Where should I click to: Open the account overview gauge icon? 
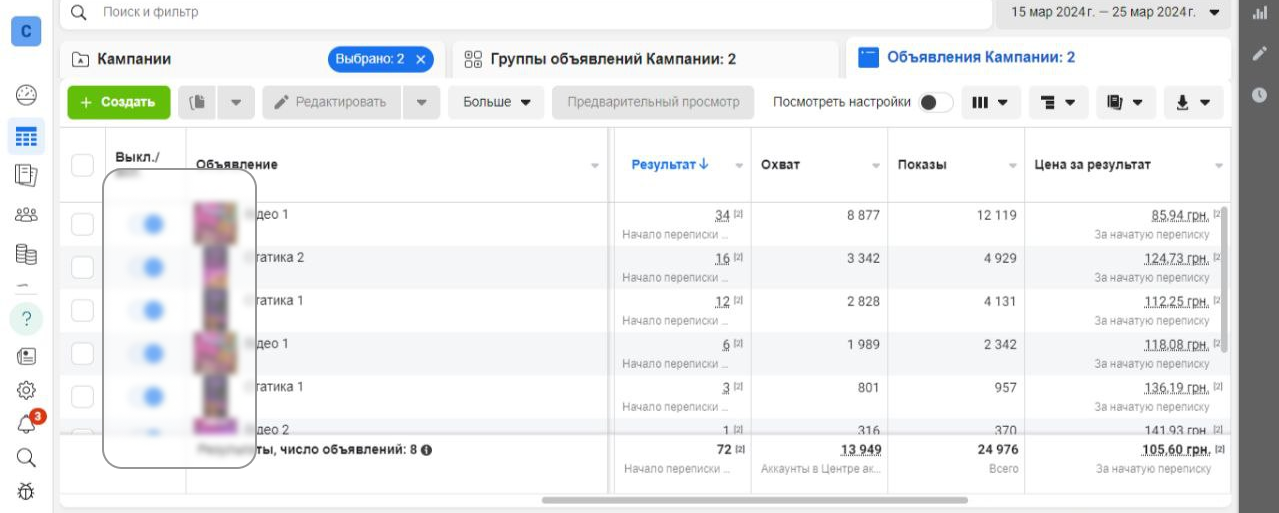[x=27, y=95]
